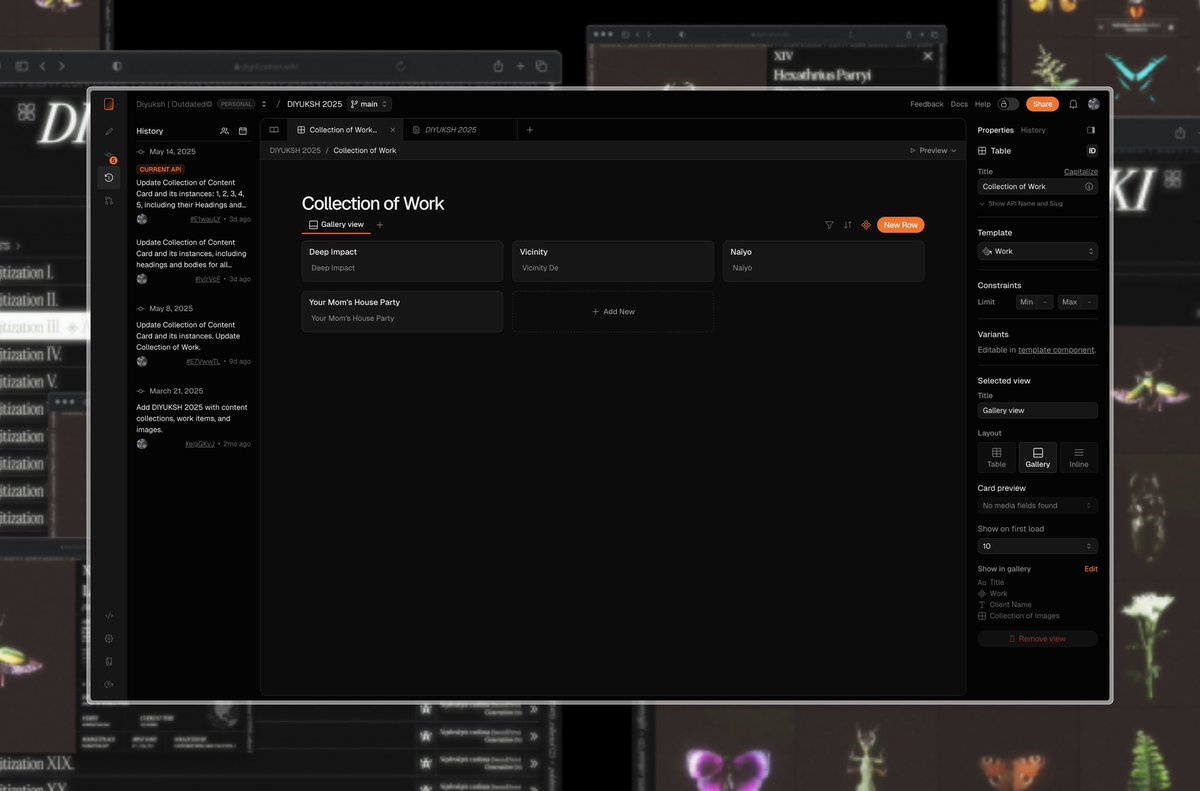1200x791 pixels.
Task: Open the commit dated 9d ago
Action: click(203, 361)
